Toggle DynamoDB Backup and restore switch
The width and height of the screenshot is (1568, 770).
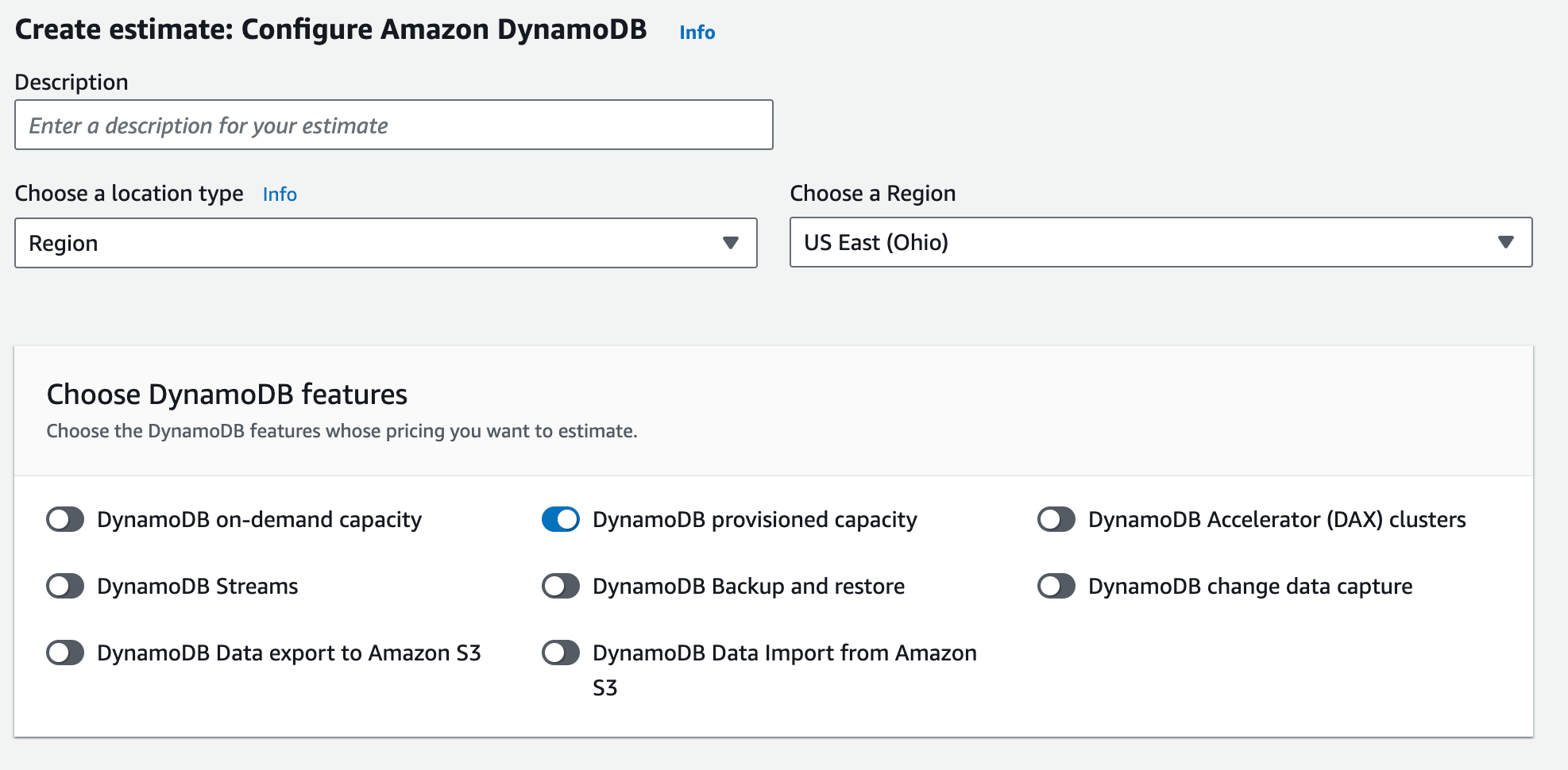[561, 587]
